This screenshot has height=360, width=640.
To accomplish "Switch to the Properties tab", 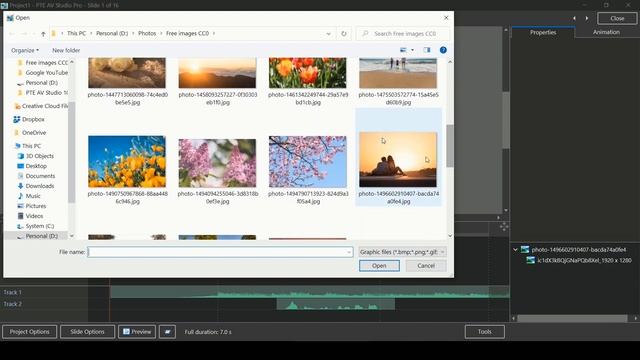I will click(543, 32).
